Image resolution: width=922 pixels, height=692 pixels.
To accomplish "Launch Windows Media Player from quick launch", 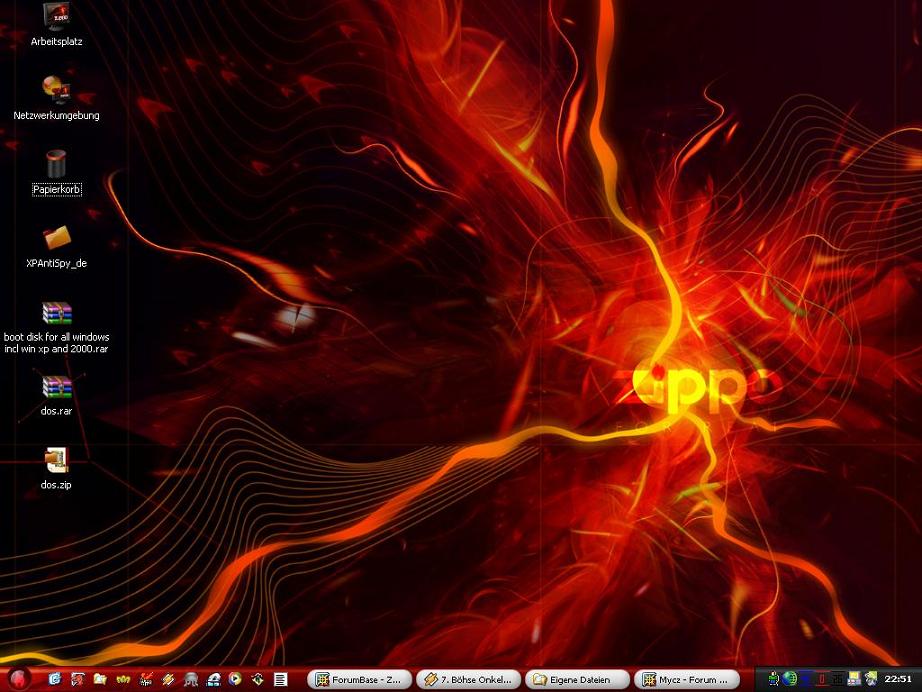I will coord(235,680).
